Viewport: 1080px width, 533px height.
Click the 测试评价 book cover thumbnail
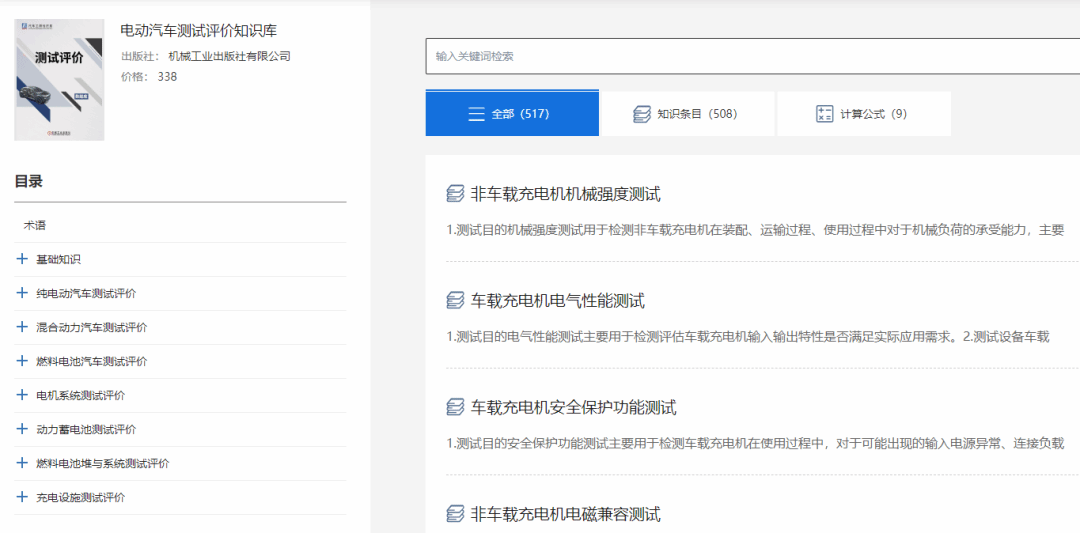point(59,80)
